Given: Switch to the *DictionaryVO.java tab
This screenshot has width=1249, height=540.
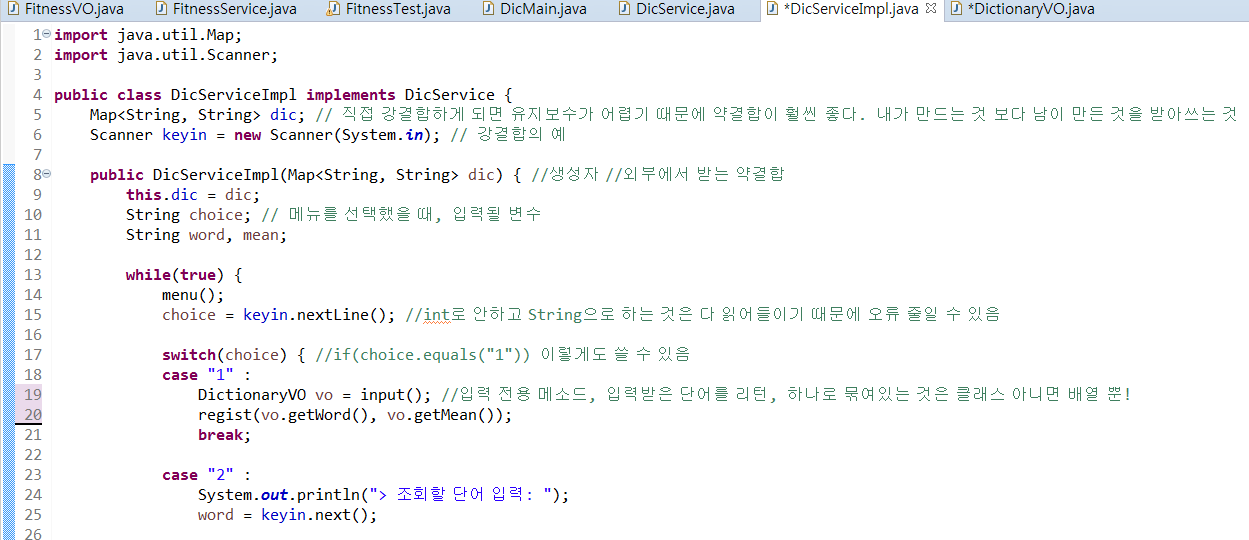Looking at the screenshot, I should 1021,9.
